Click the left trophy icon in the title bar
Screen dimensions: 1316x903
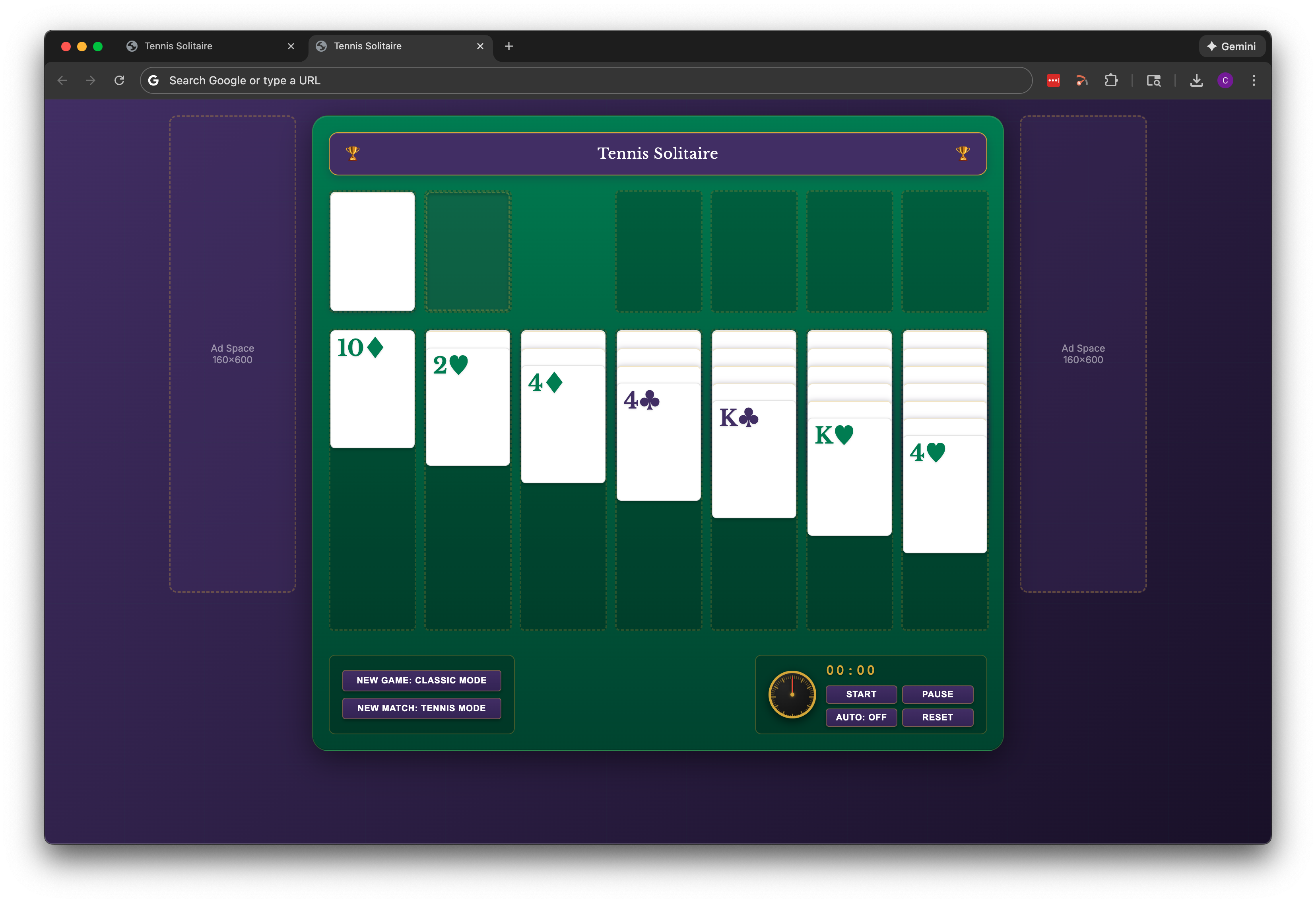353,153
